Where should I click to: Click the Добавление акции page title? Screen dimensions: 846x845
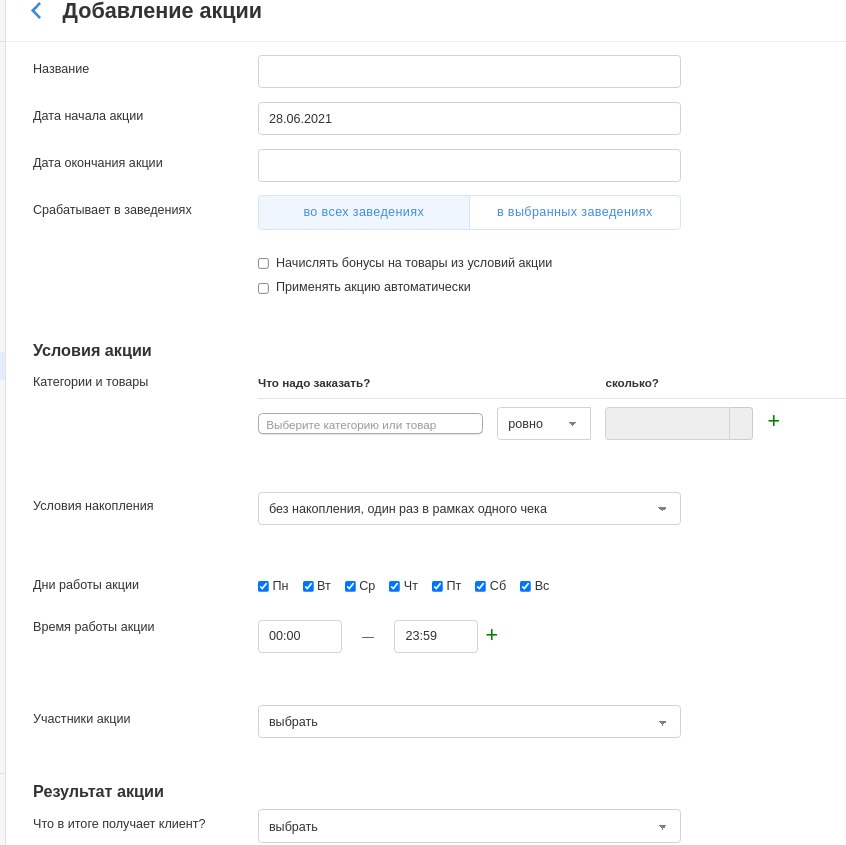162,11
